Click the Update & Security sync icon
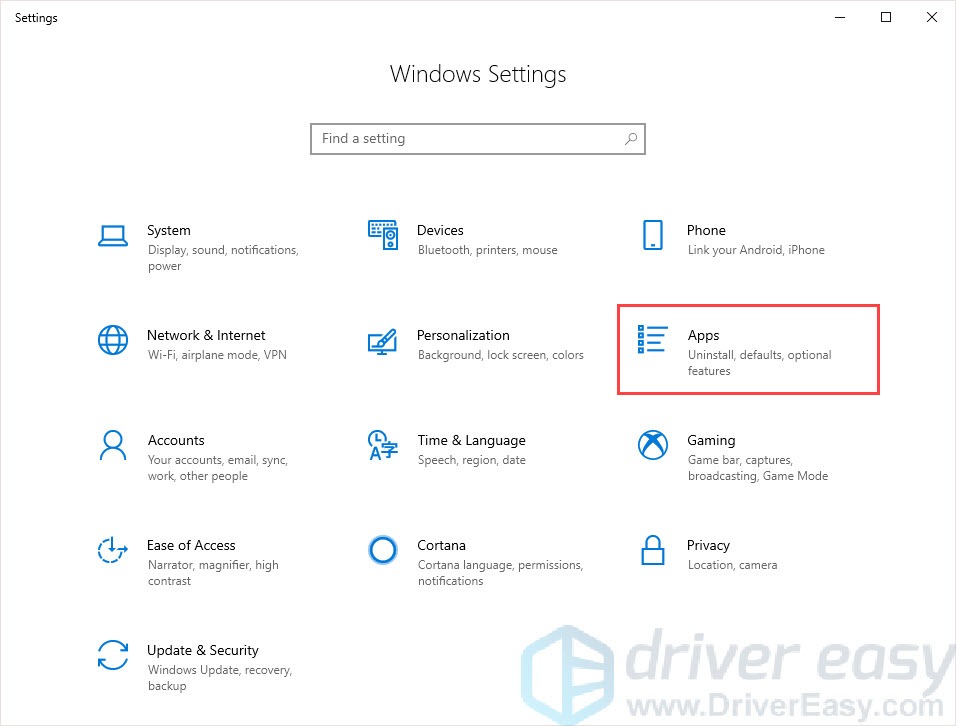Screen dimensions: 956x726 (x=113, y=655)
